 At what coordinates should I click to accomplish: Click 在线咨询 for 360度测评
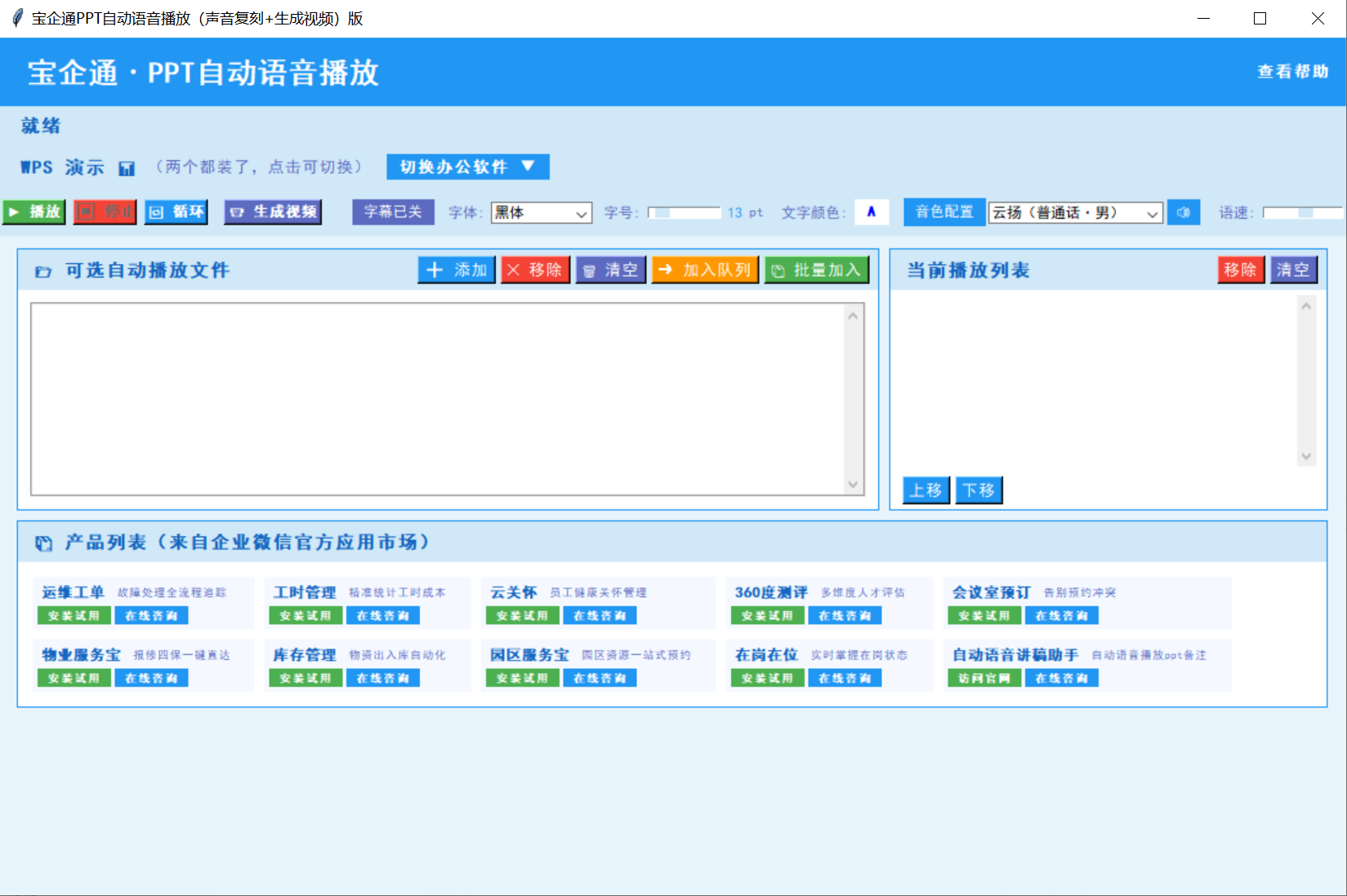(x=845, y=616)
